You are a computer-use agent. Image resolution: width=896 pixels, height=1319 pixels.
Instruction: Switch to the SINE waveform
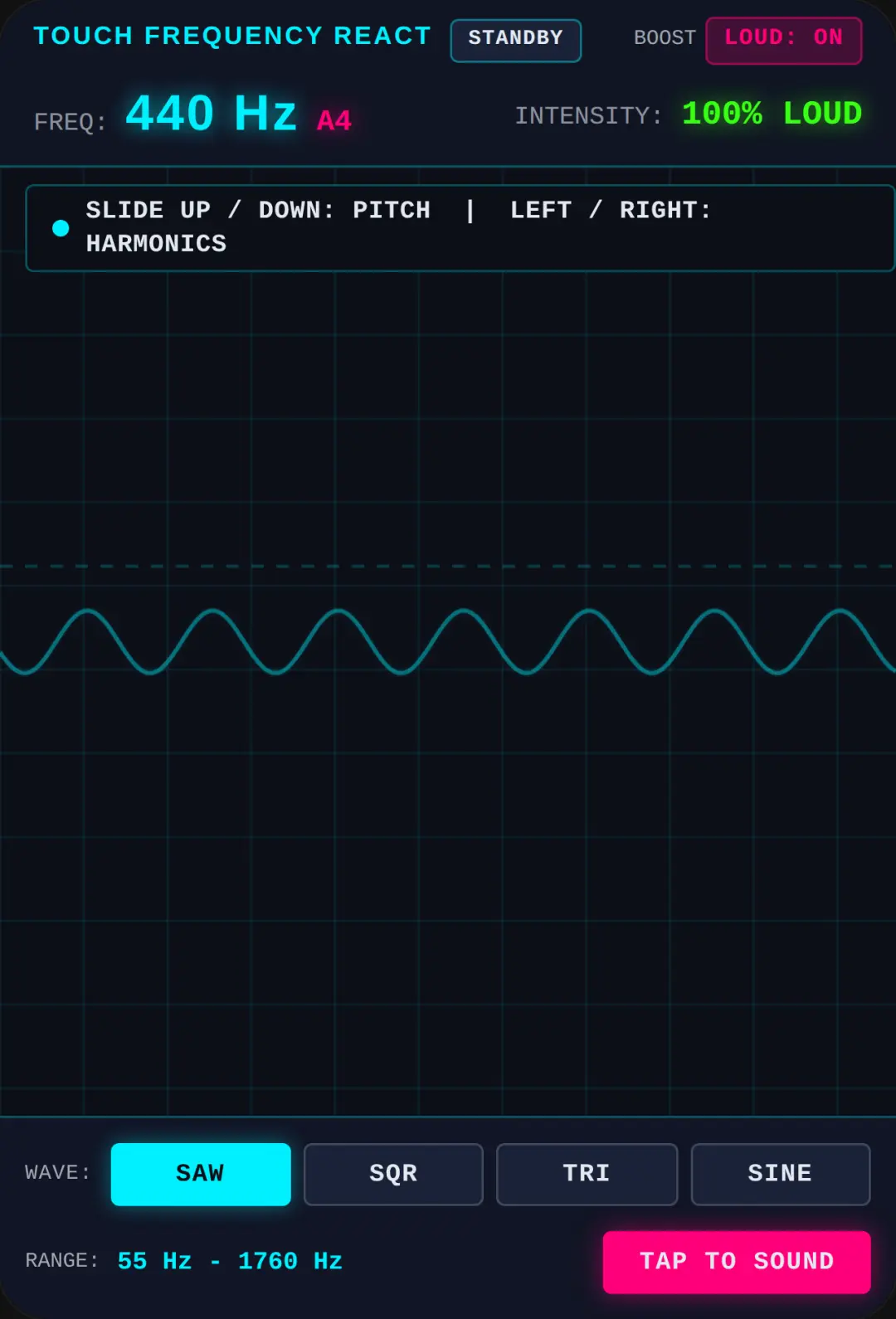pos(780,1174)
